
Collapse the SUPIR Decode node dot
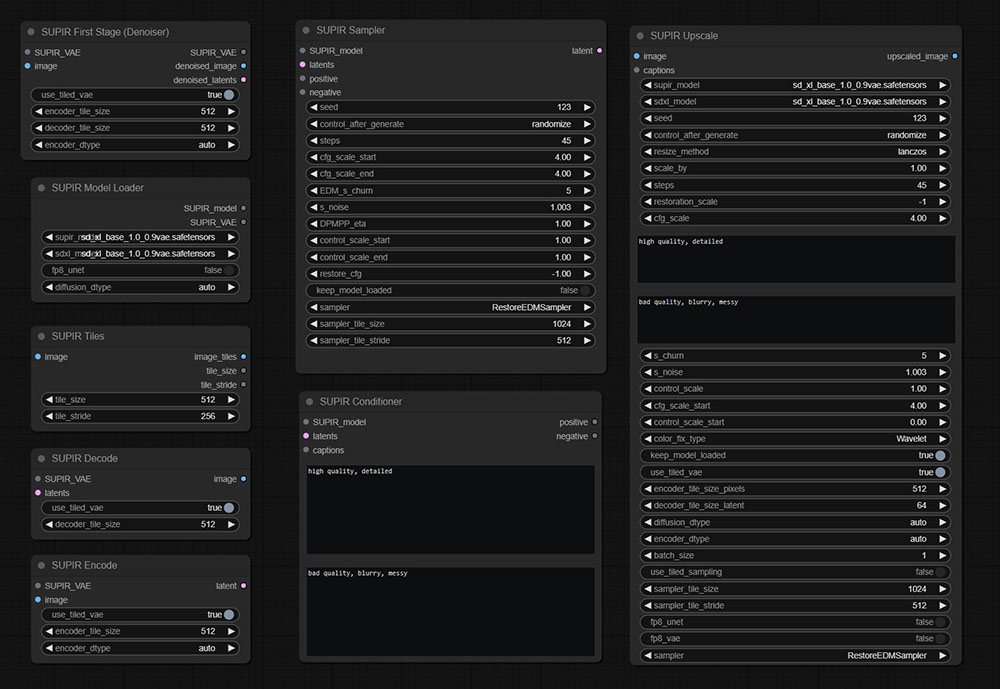point(41,458)
